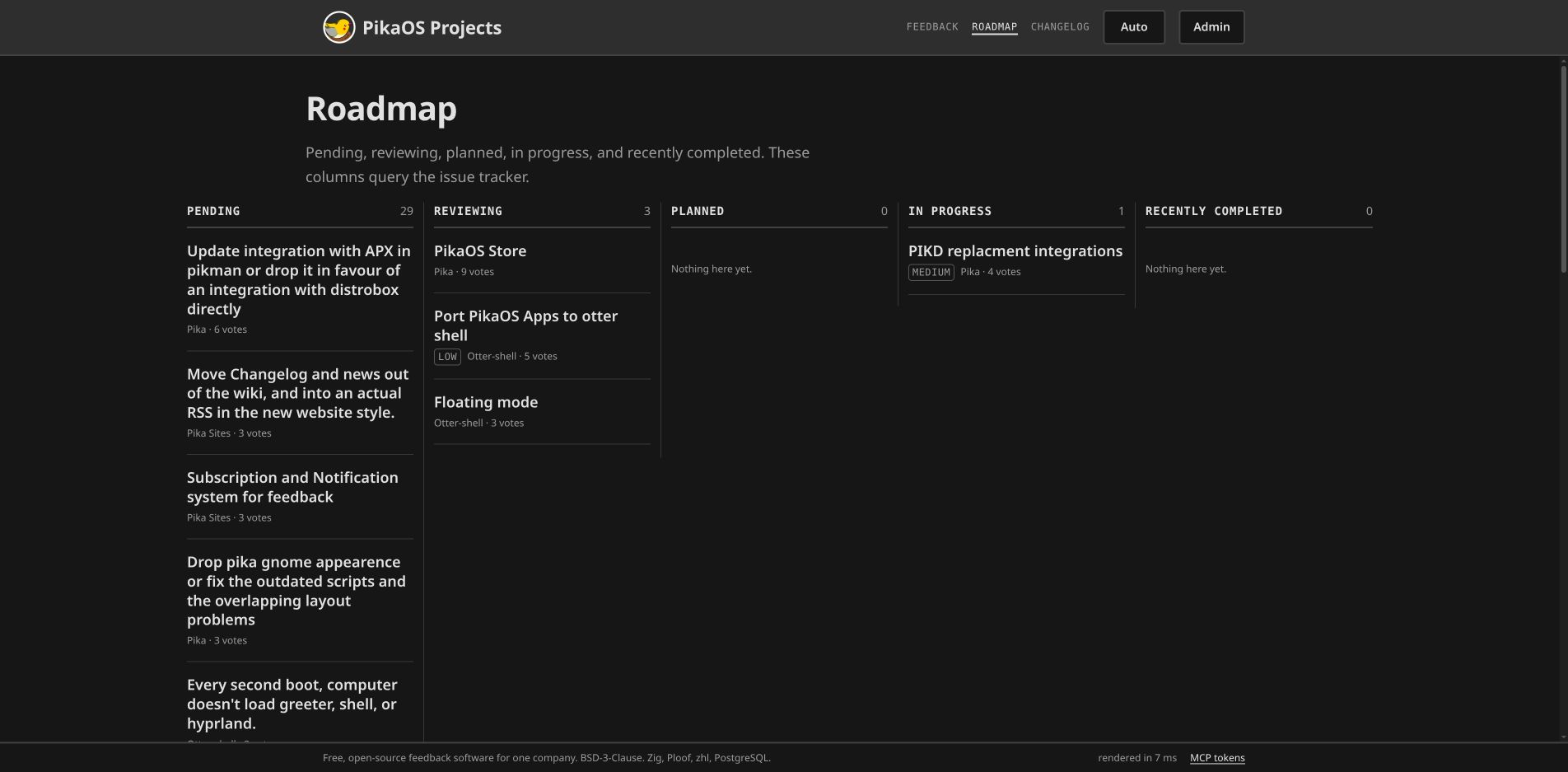Click 'Pika Sites · 3 votes' under Subscription issue

point(229,518)
